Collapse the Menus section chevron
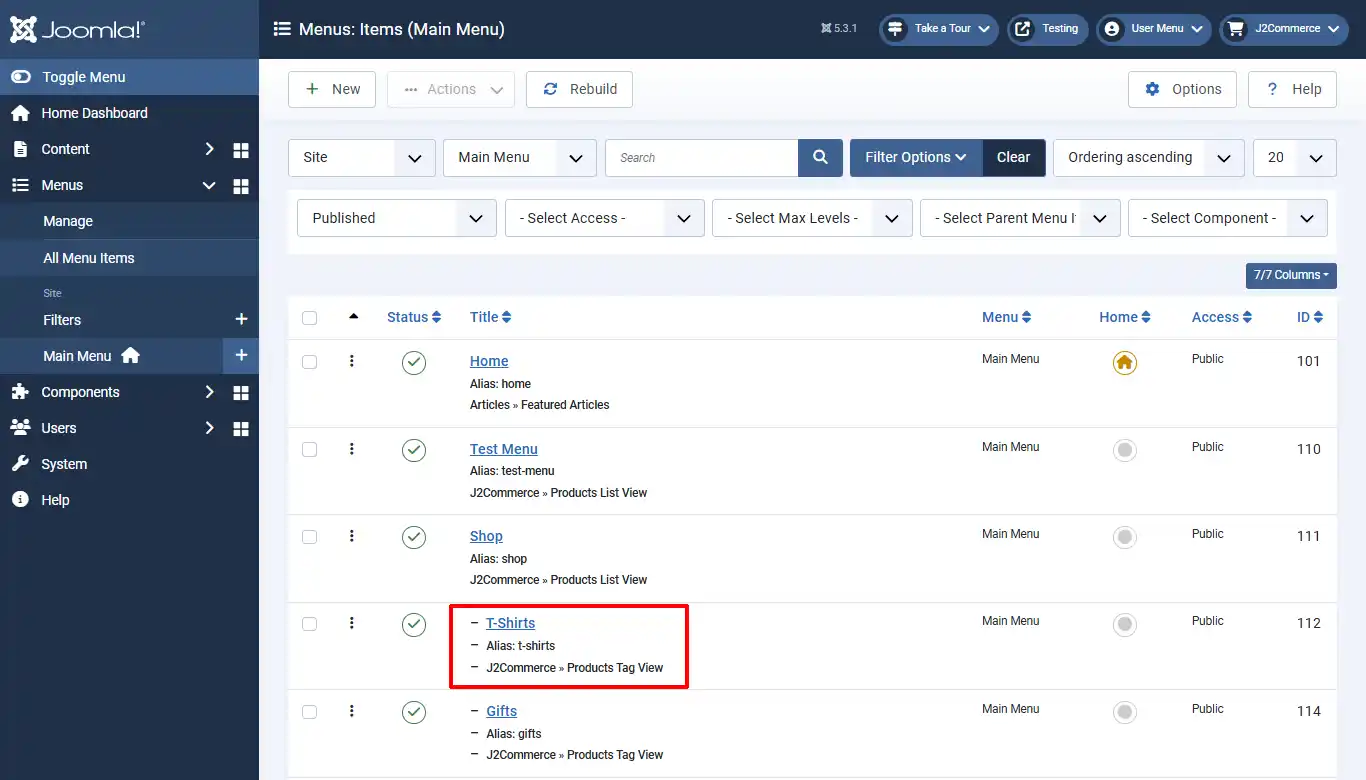The width and height of the screenshot is (1366, 780). pos(209,185)
